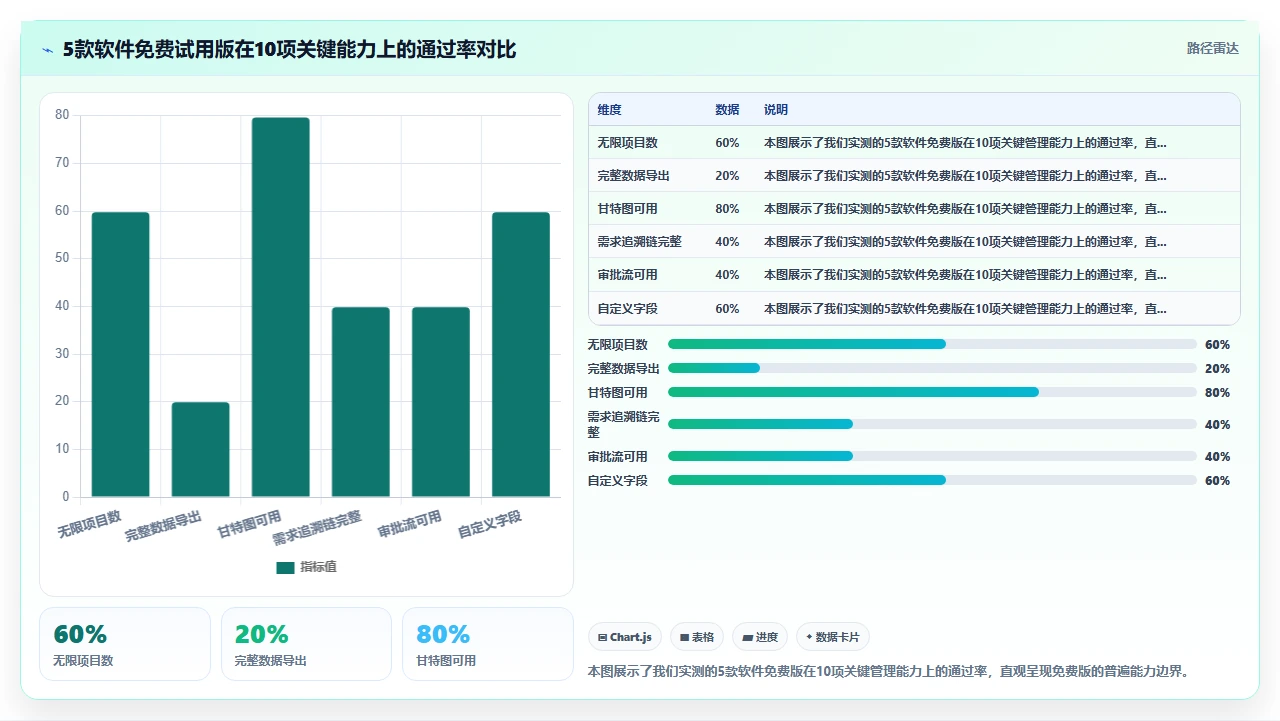Click the 无限项目数 x-axis label
The width and height of the screenshot is (1280, 721).
(89, 524)
